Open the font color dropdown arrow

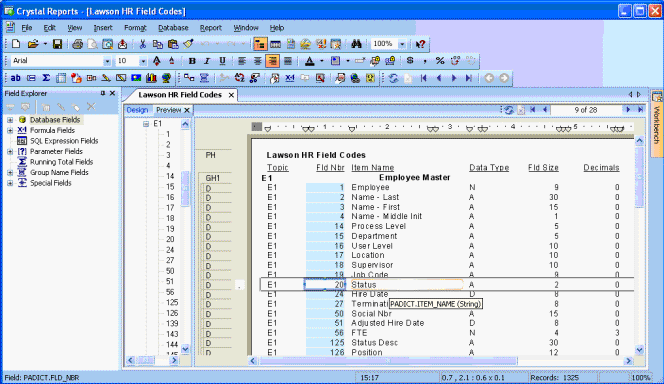coord(322,61)
